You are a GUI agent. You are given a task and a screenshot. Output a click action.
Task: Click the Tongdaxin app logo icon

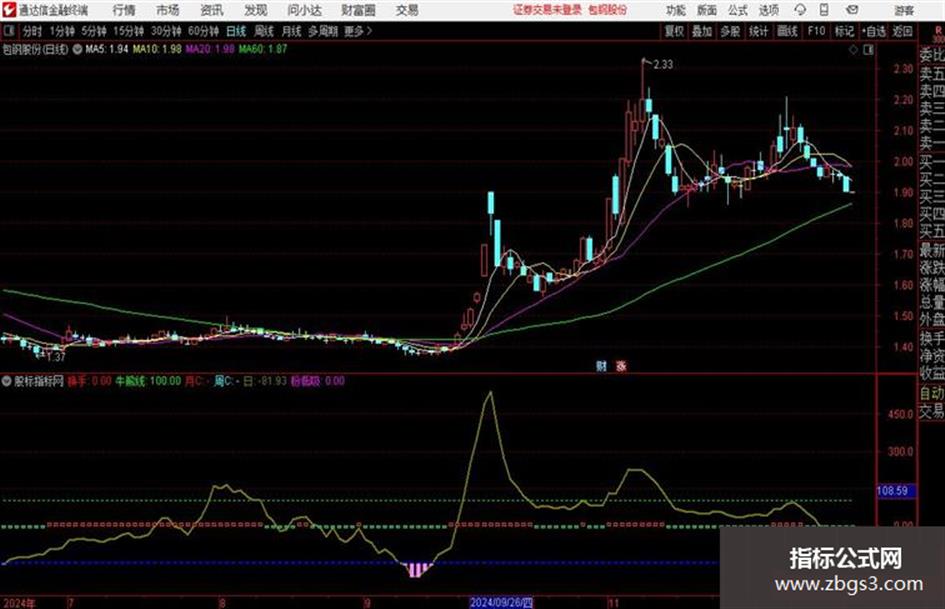point(8,10)
